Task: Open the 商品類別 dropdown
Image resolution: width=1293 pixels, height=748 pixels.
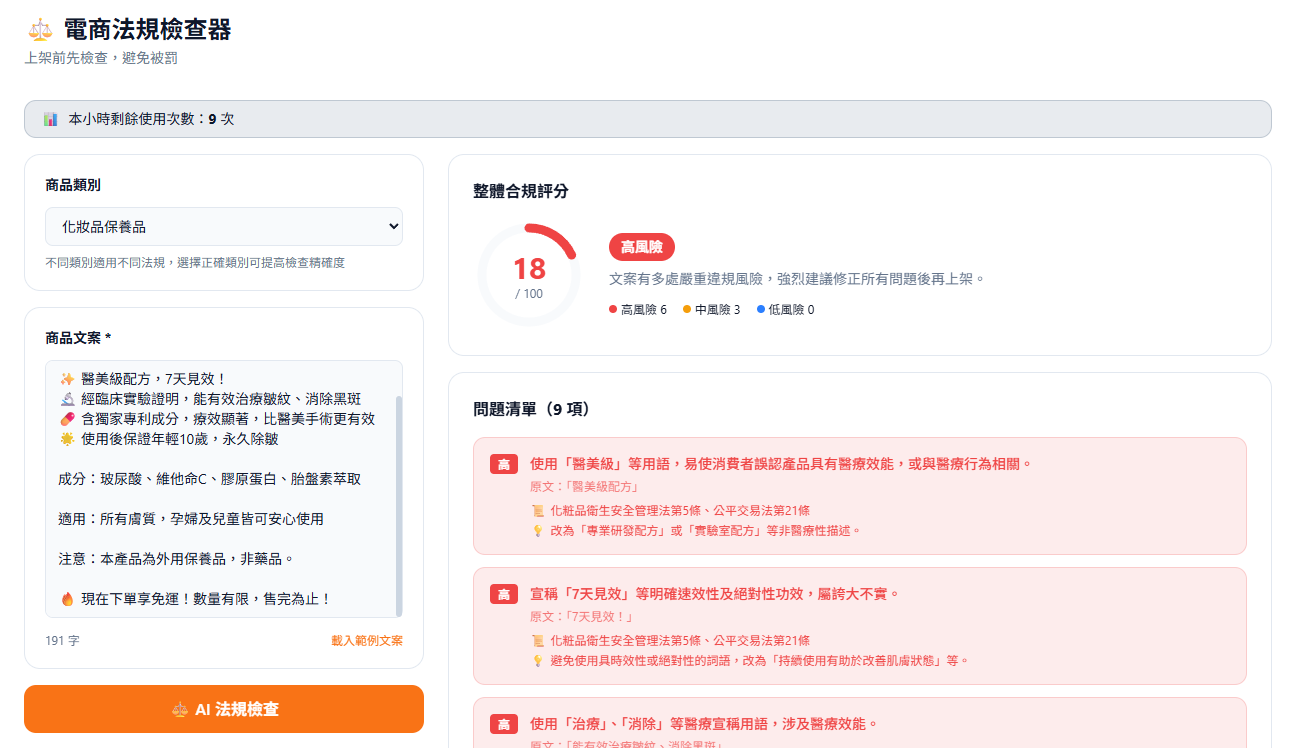Action: [x=224, y=227]
